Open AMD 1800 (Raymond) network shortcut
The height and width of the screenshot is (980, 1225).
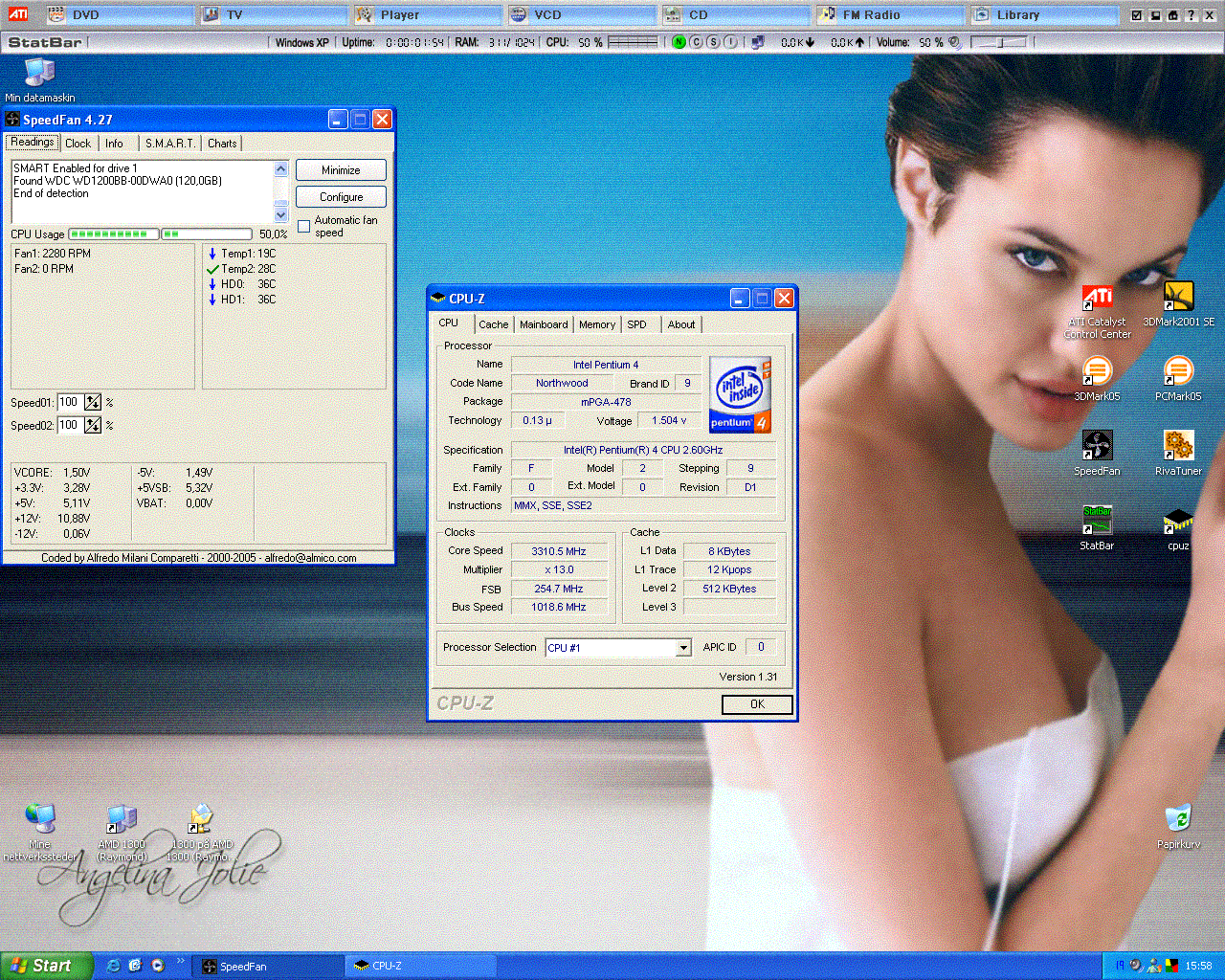coord(122,833)
